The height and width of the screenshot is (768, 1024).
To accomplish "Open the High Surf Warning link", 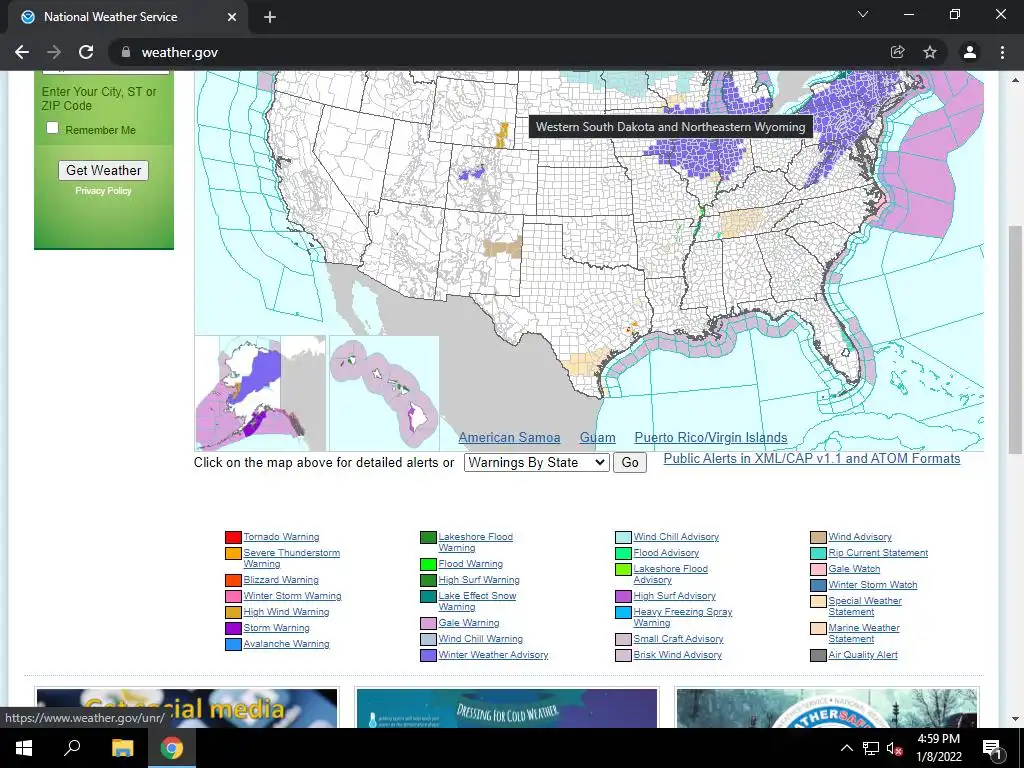I will pos(479,580).
